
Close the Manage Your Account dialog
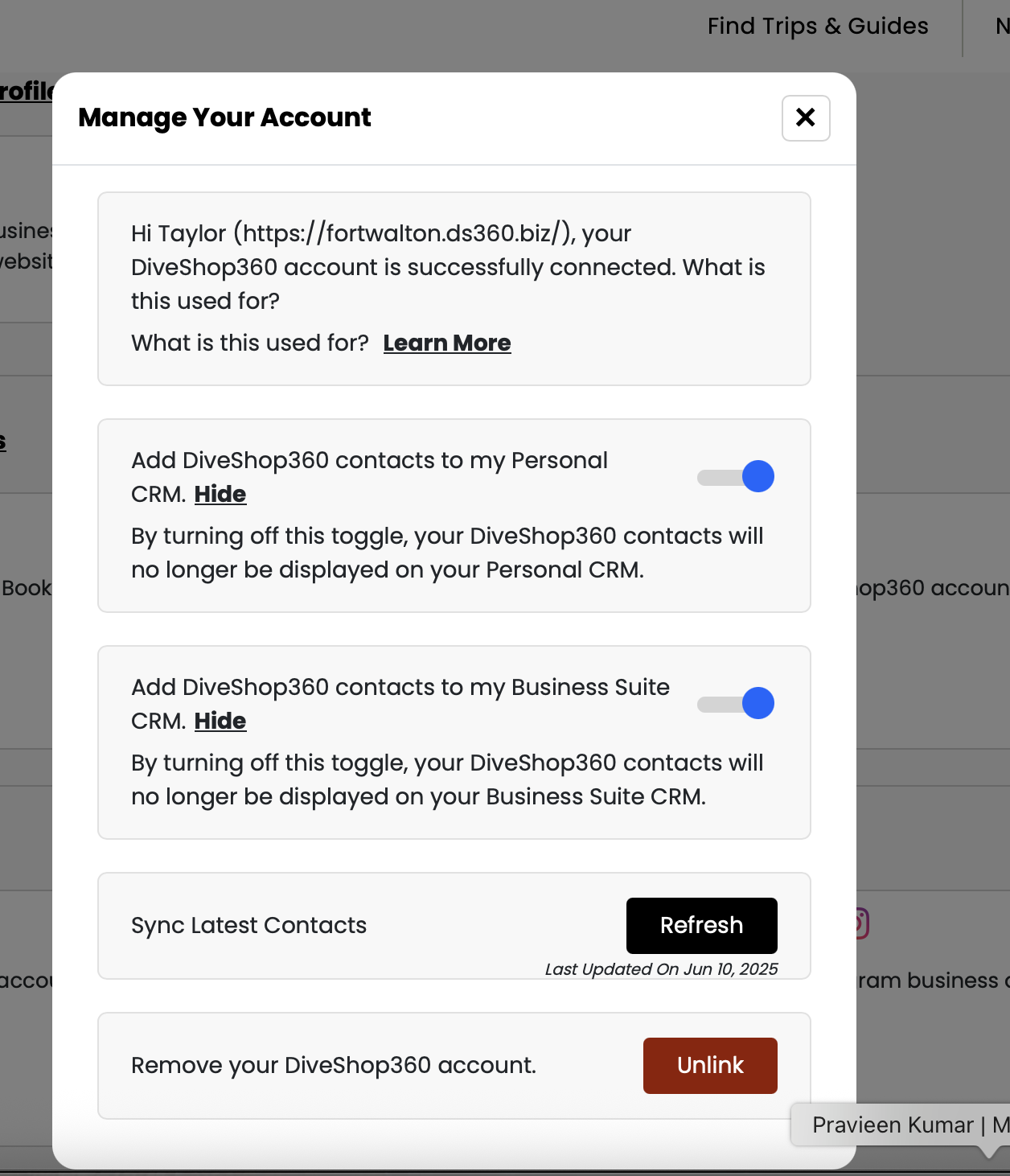tap(806, 118)
